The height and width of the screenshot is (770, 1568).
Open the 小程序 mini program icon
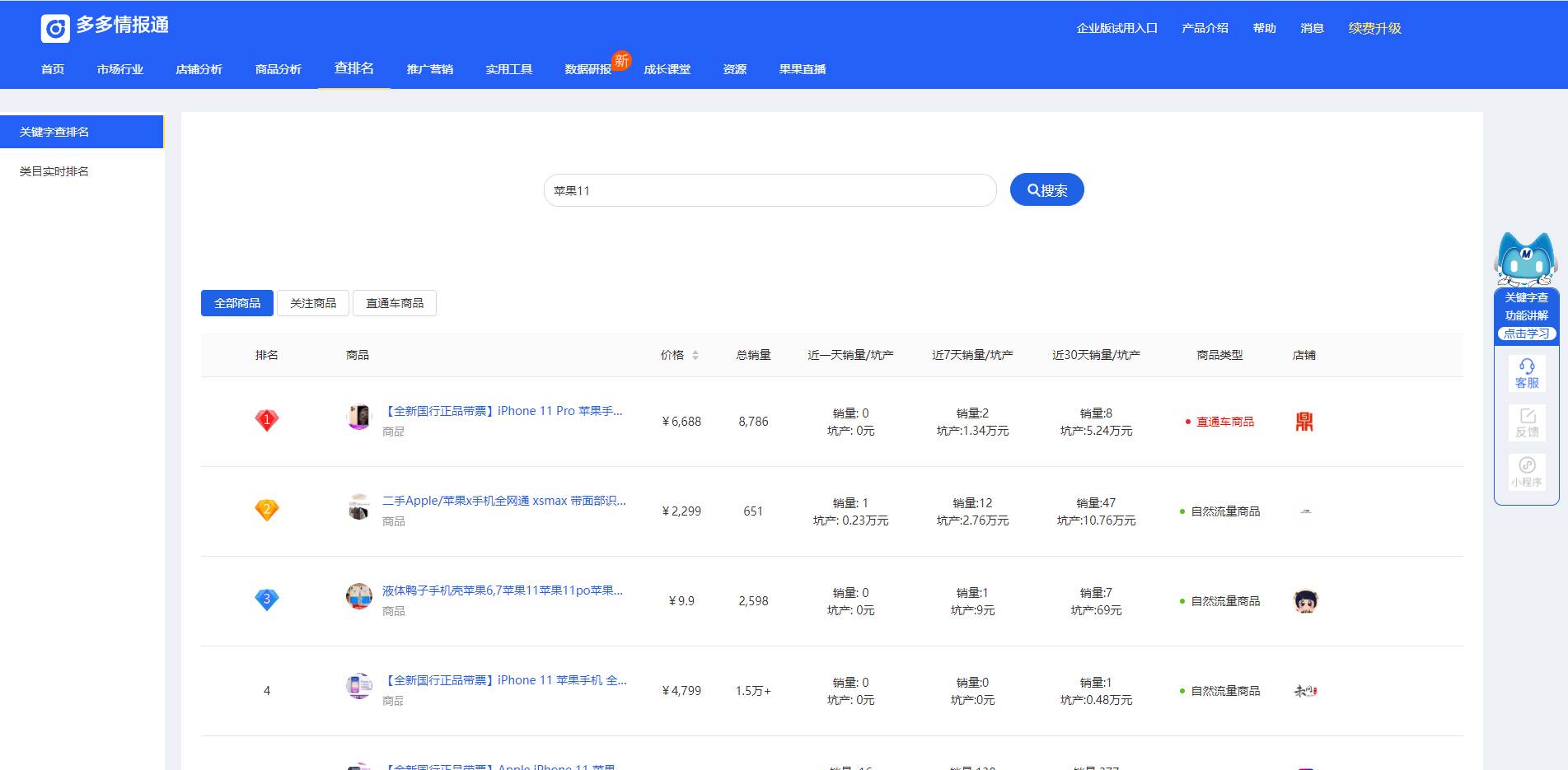[x=1527, y=473]
